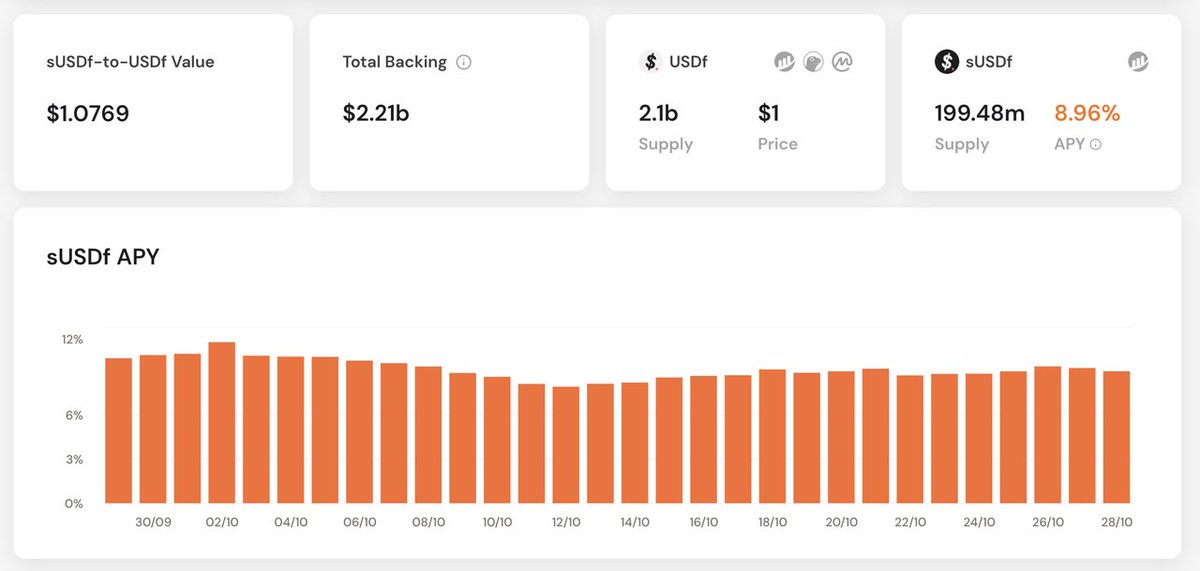Click the black sUSDf token logo
Image resolution: width=1200 pixels, height=571 pixels.
947,62
